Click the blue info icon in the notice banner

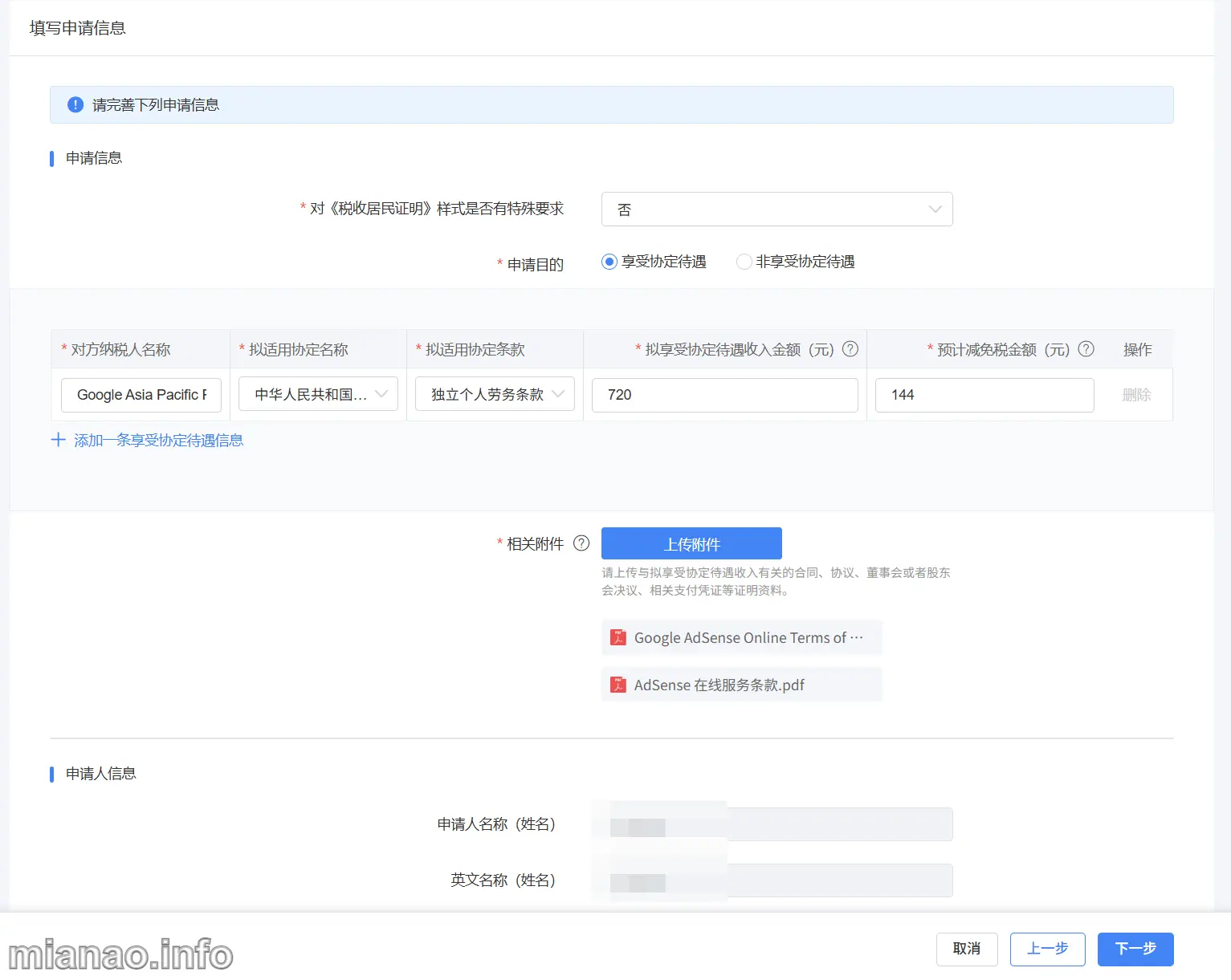pos(75,105)
